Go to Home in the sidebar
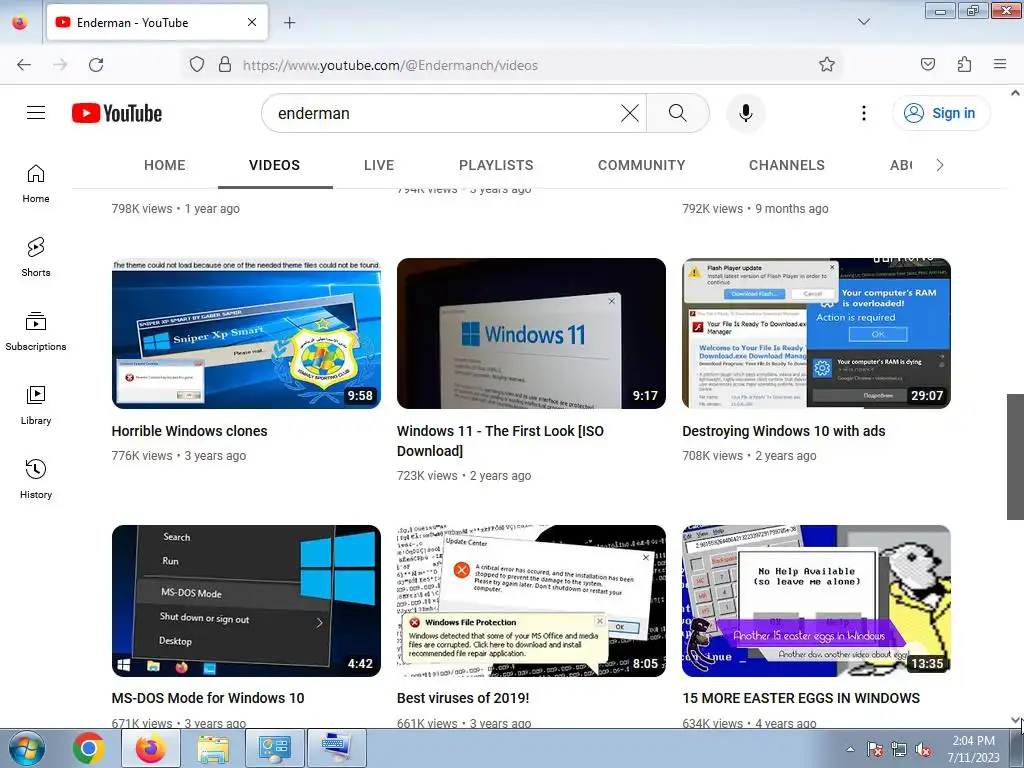 tap(36, 184)
